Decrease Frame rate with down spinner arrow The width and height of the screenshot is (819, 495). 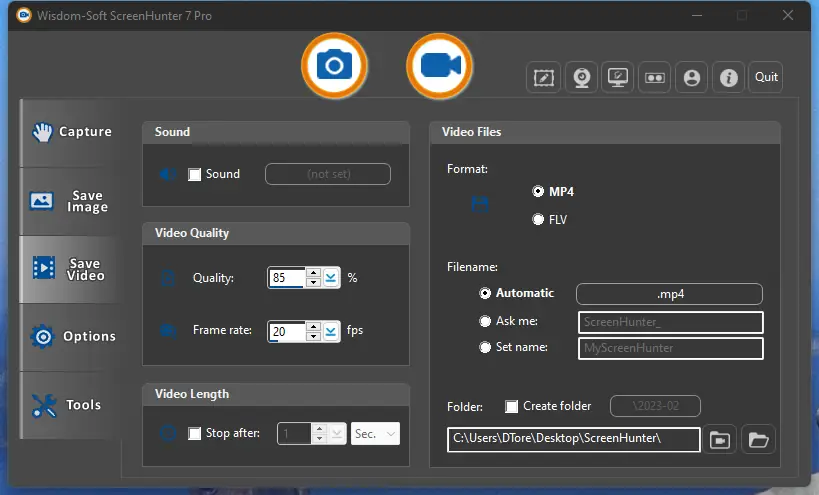pos(313,336)
